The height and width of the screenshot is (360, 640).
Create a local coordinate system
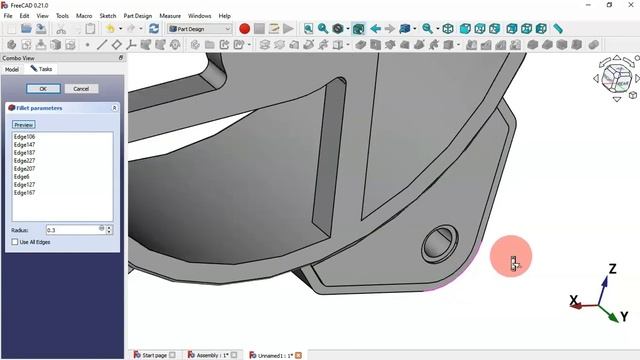pos(131,44)
